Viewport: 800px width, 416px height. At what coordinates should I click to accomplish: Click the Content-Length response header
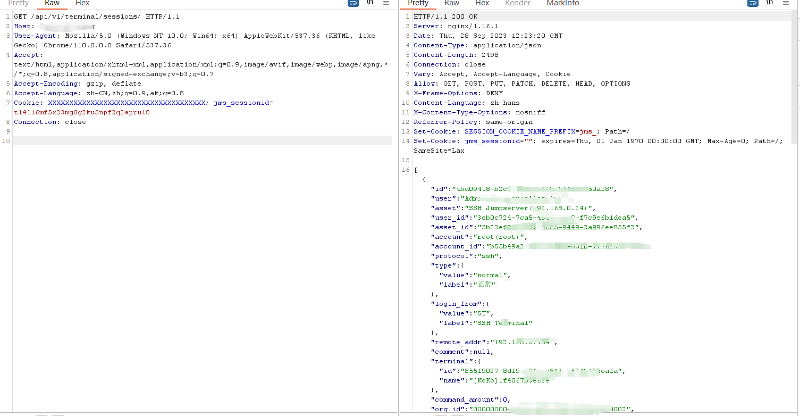[456, 55]
